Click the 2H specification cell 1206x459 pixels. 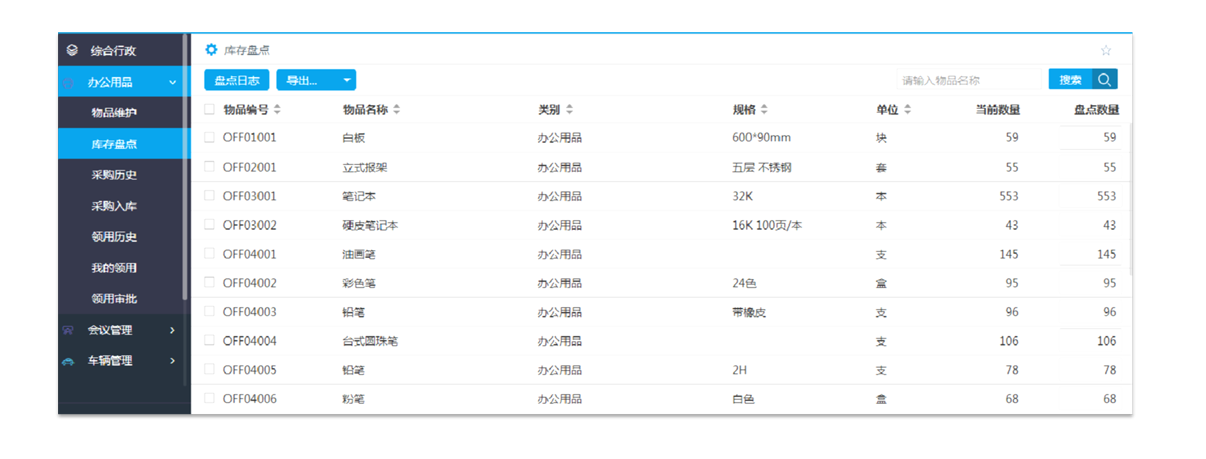(739, 370)
